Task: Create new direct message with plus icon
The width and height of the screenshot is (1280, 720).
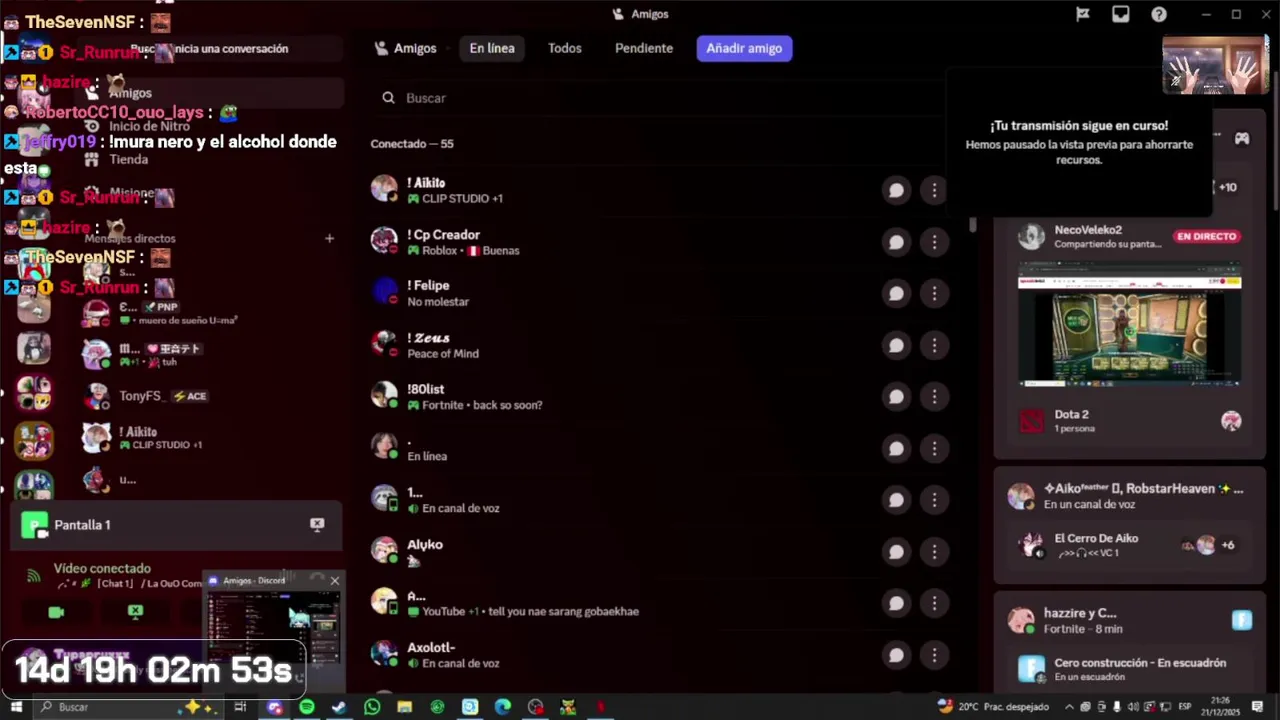Action: [329, 238]
